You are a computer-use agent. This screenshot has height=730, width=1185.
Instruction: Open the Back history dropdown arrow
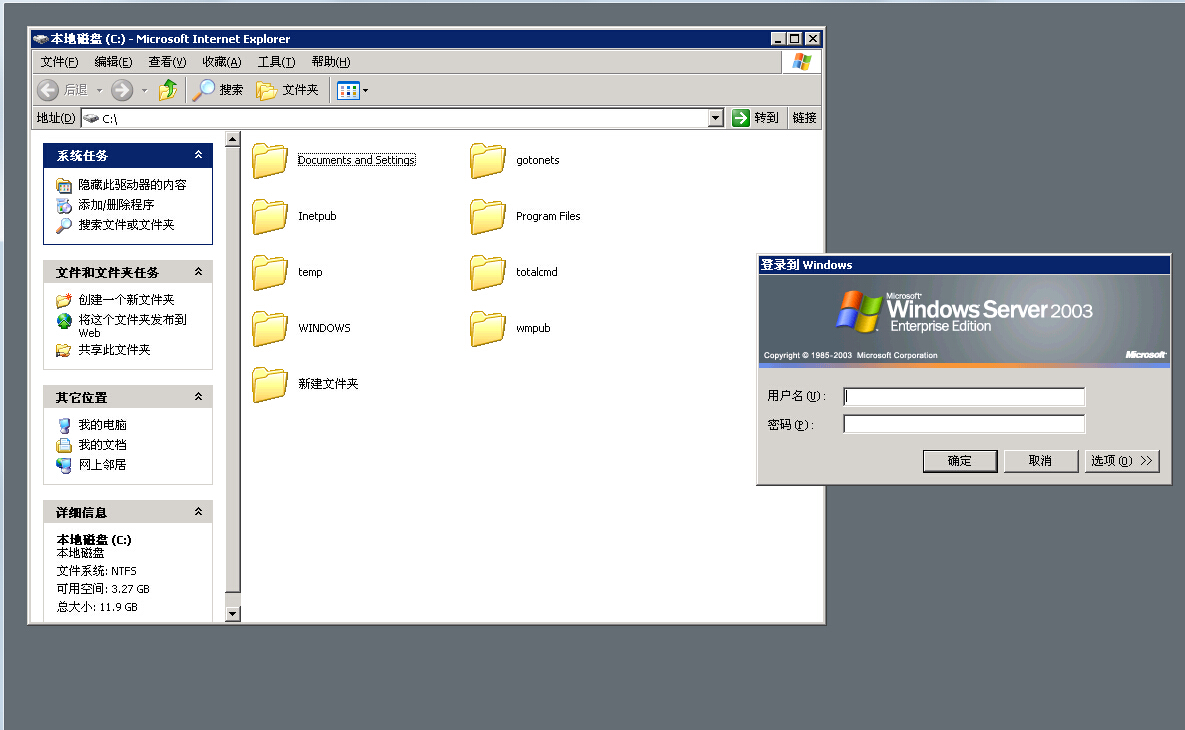(99, 91)
